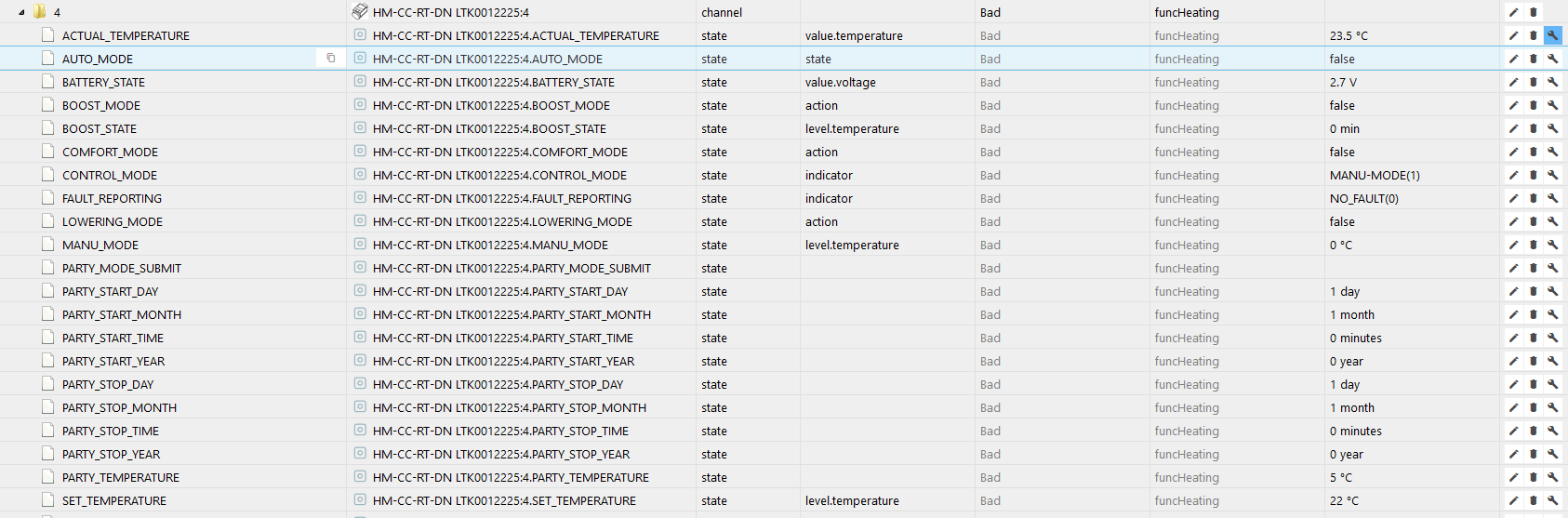Open the wrench custom settings for AUTO_MODE
Viewport: 1568px width, 518px height.
pyautogui.click(x=1552, y=59)
